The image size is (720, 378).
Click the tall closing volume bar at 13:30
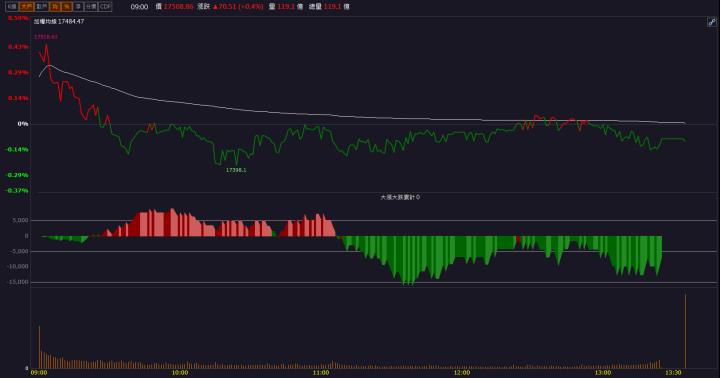pyautogui.click(x=686, y=331)
